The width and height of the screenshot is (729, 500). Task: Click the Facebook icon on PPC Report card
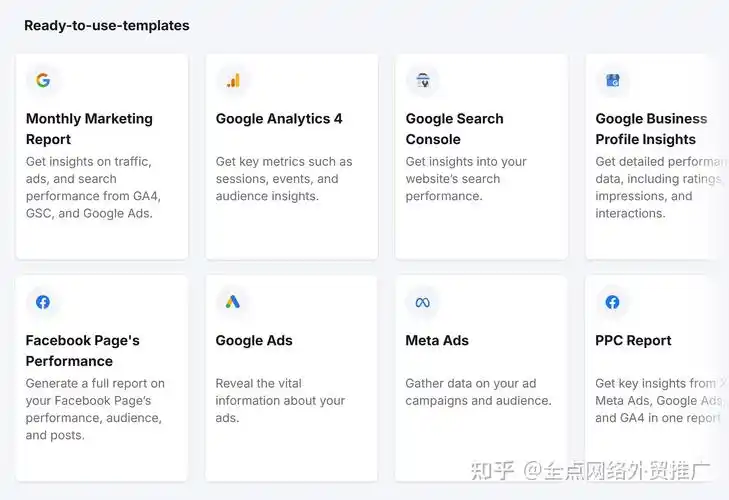613,302
